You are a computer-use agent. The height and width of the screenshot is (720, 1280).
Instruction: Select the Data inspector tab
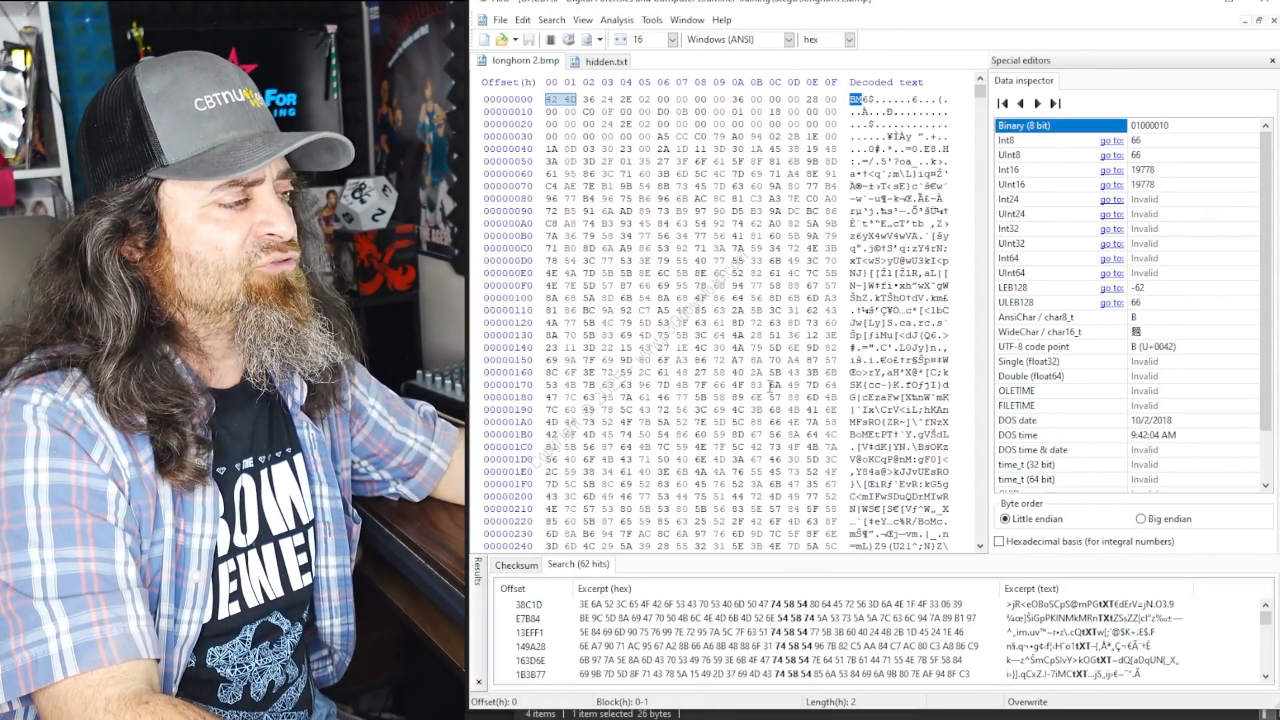[1023, 81]
